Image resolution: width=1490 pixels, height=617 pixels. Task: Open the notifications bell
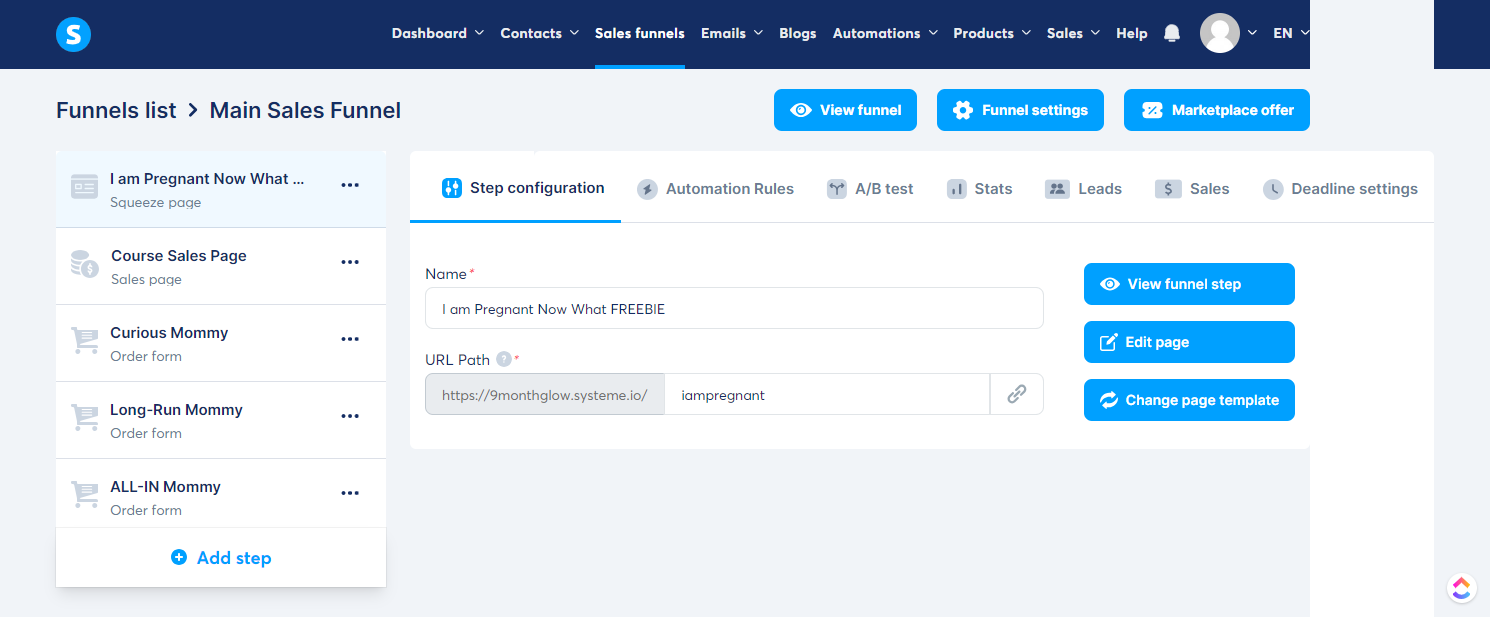1172,33
